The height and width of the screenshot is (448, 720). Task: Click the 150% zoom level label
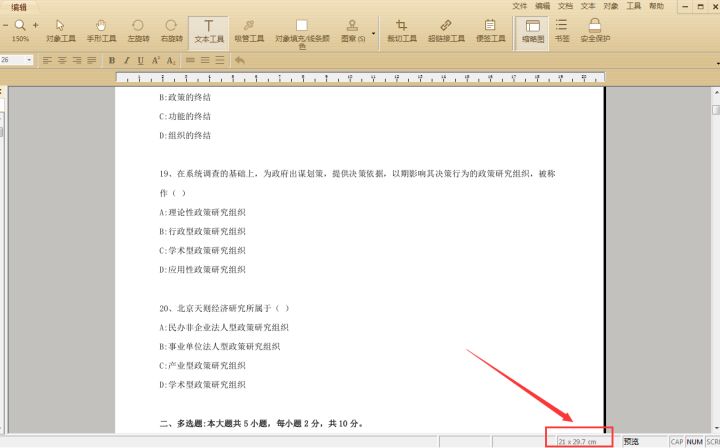tap(20, 39)
